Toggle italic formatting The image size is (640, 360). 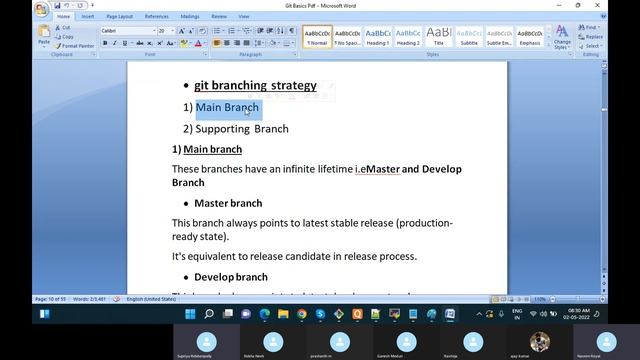click(115, 43)
